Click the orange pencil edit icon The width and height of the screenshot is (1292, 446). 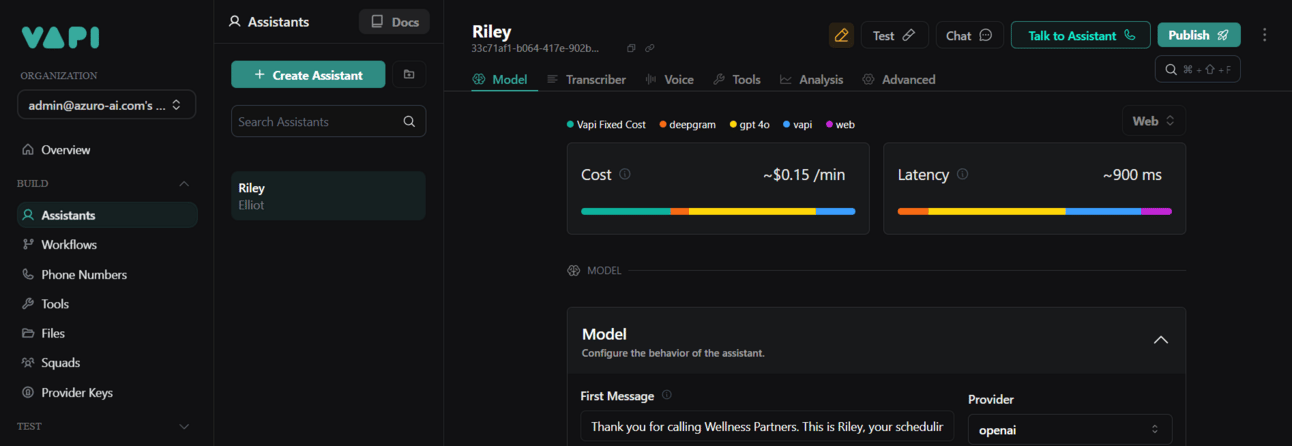[x=841, y=35]
